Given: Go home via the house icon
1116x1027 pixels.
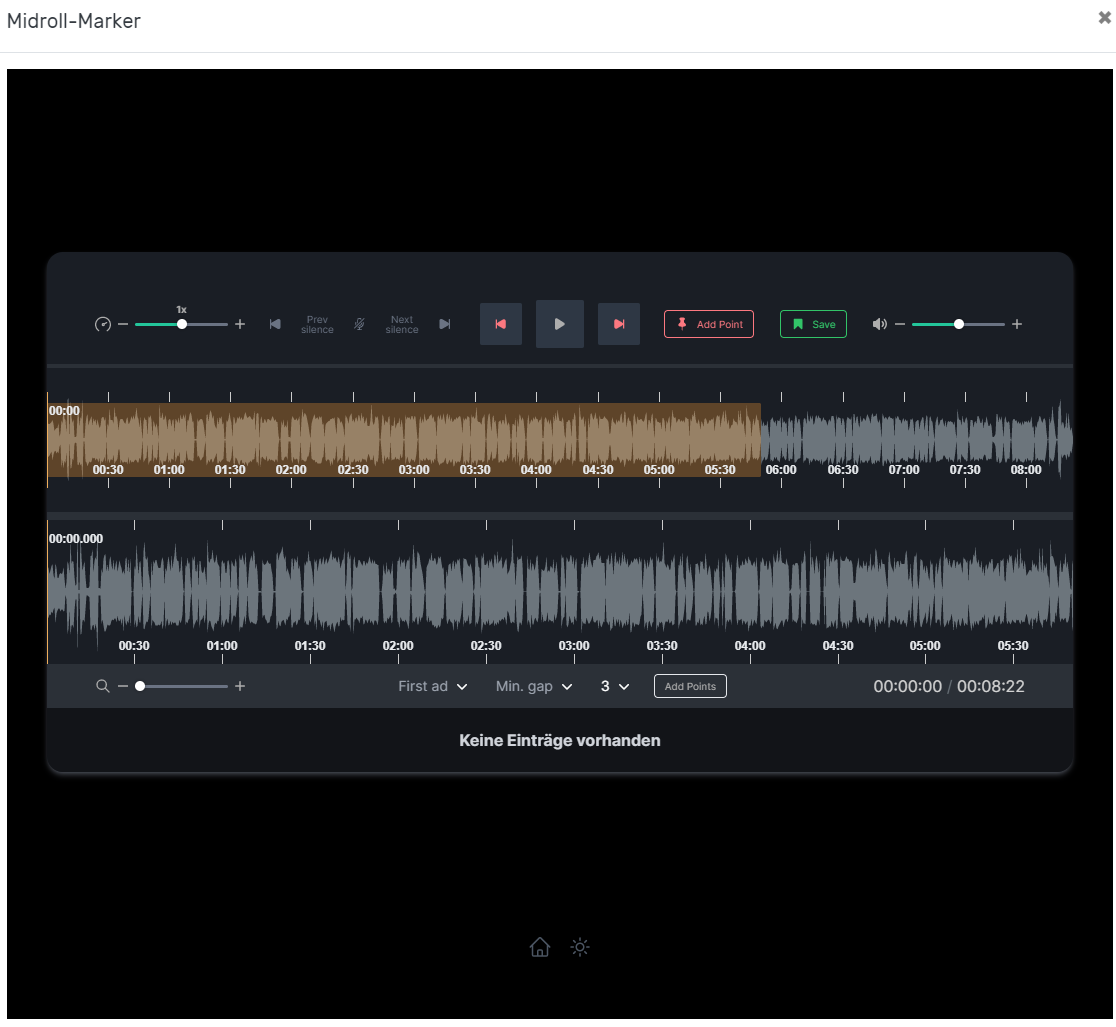Looking at the screenshot, I should pos(540,947).
